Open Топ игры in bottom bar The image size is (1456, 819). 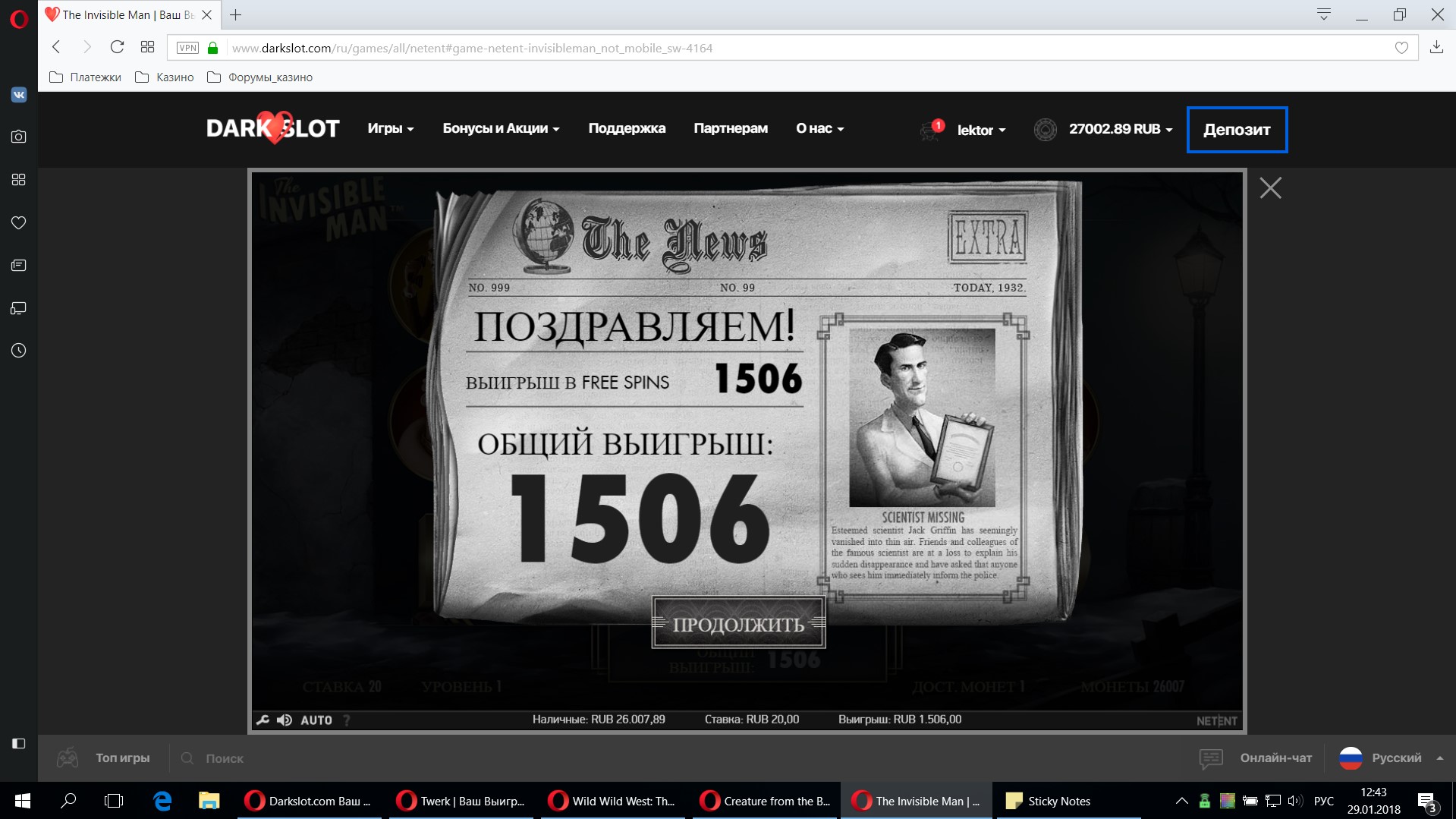[104, 758]
